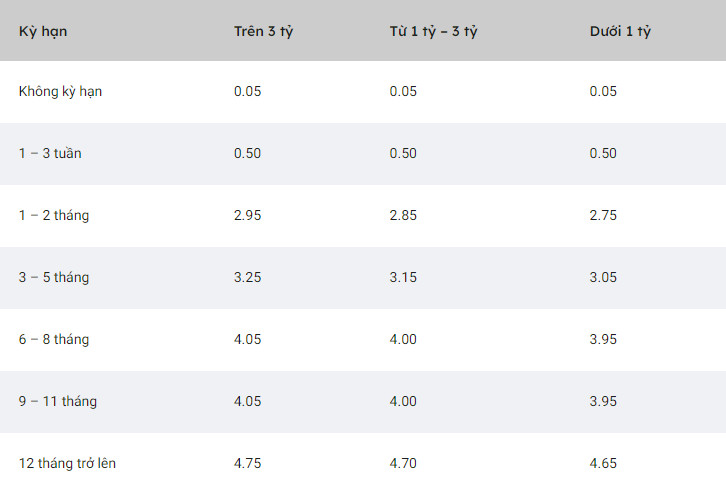Select the '6 – 8 tháng' row label
726x495 pixels.
[x=54, y=339]
